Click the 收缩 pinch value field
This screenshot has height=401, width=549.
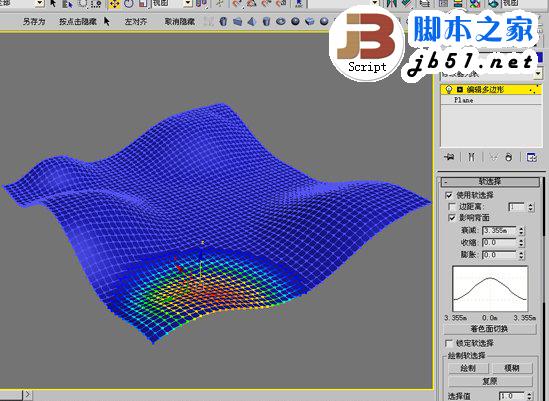[x=499, y=243]
